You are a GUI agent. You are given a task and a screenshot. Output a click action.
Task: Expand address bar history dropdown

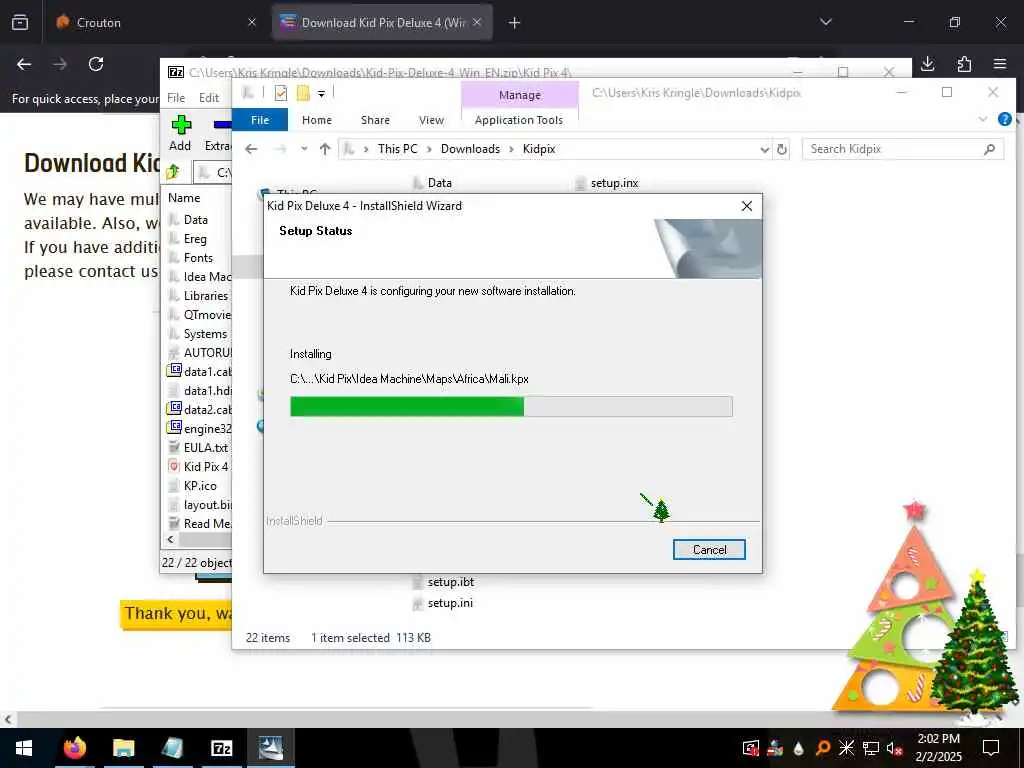[764, 150]
